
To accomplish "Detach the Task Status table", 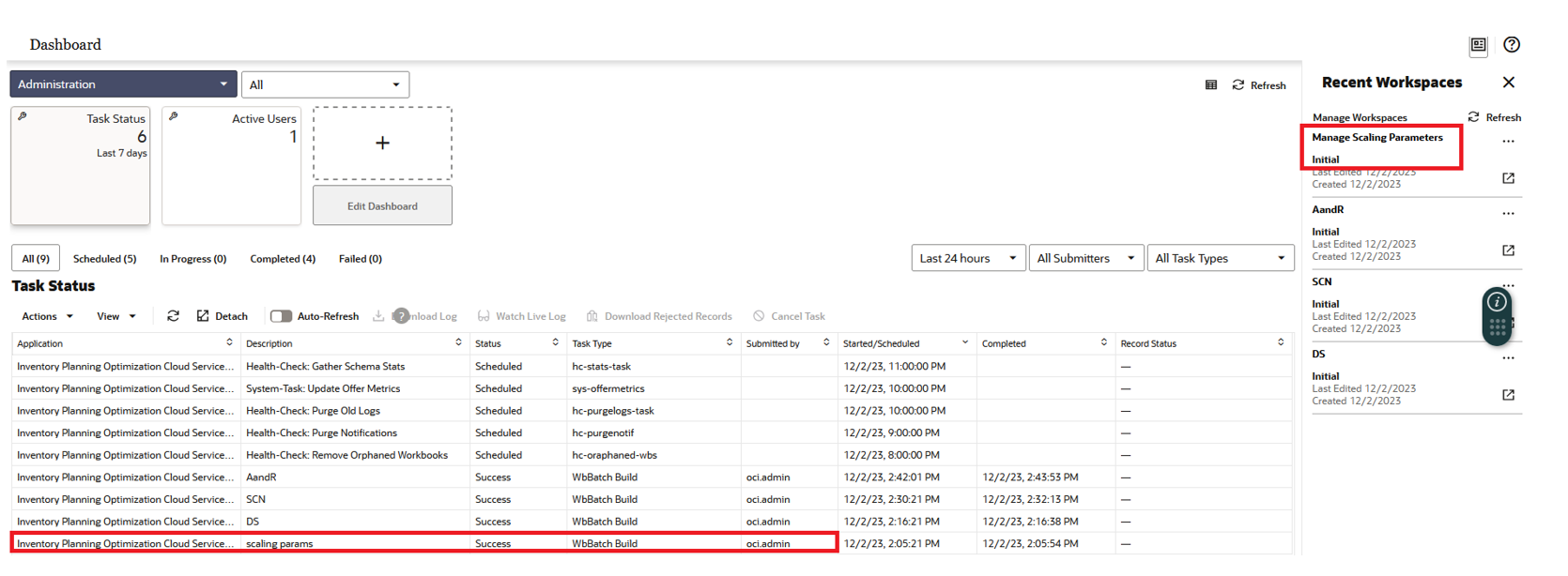I will pos(223,316).
